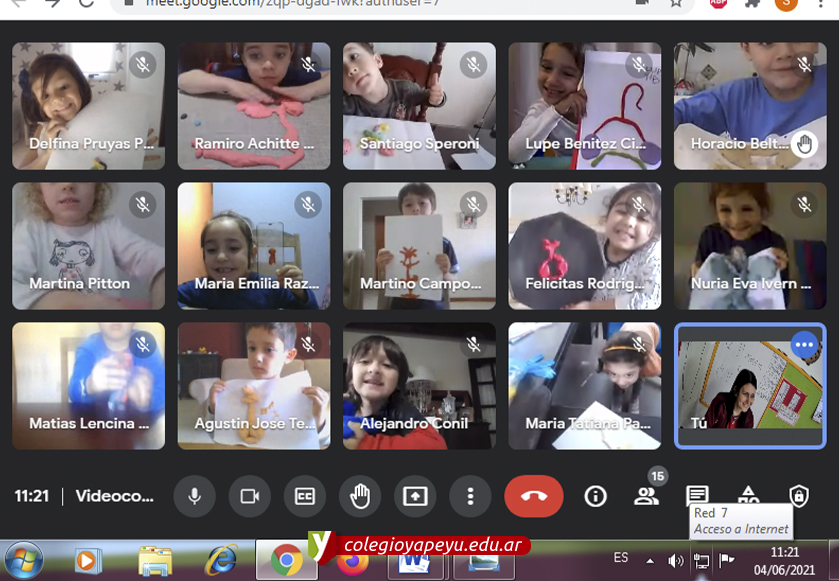Screen dimensions: 839x581
Task: Mute the microphone in call controls
Action: point(195,496)
